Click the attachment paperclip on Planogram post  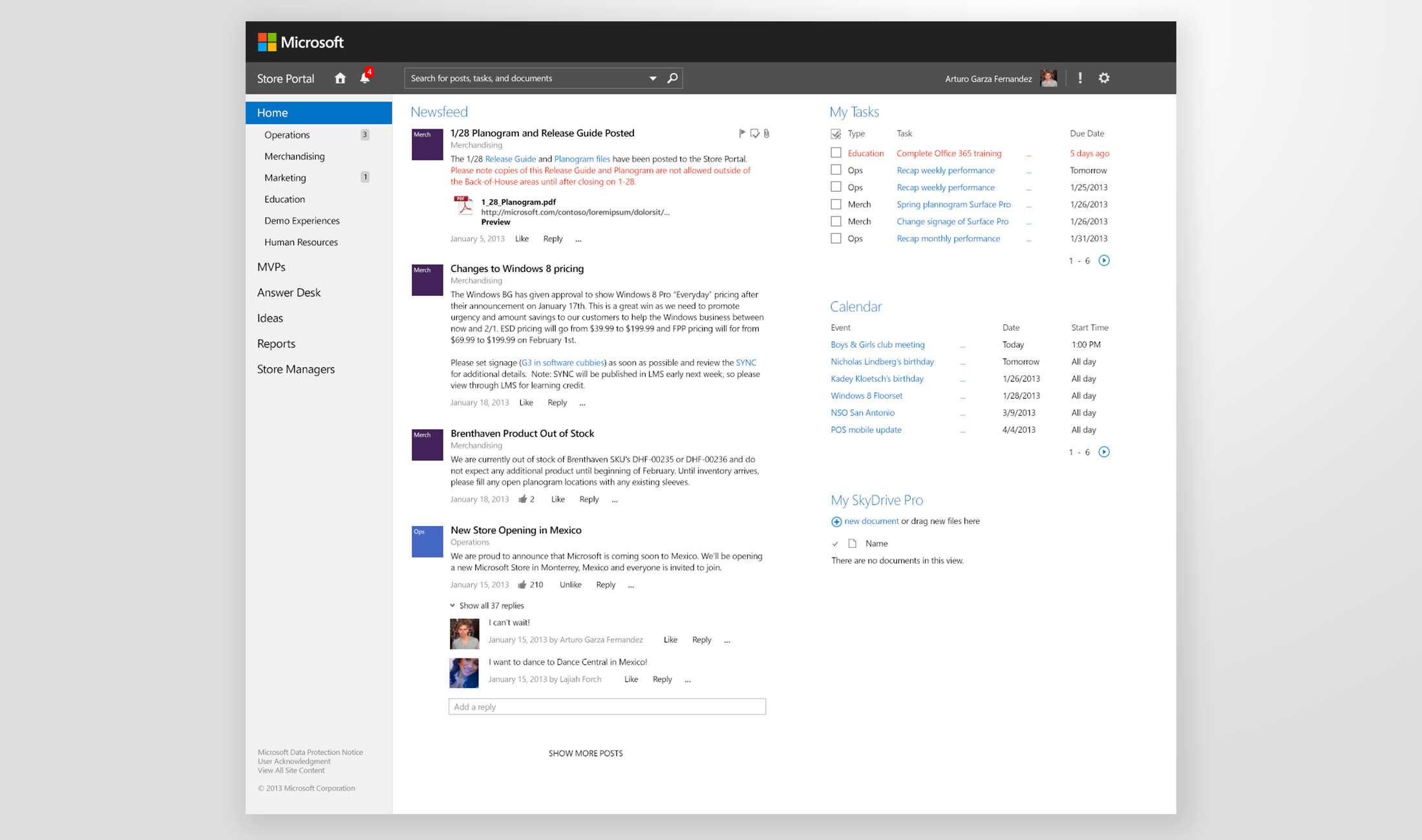767,133
